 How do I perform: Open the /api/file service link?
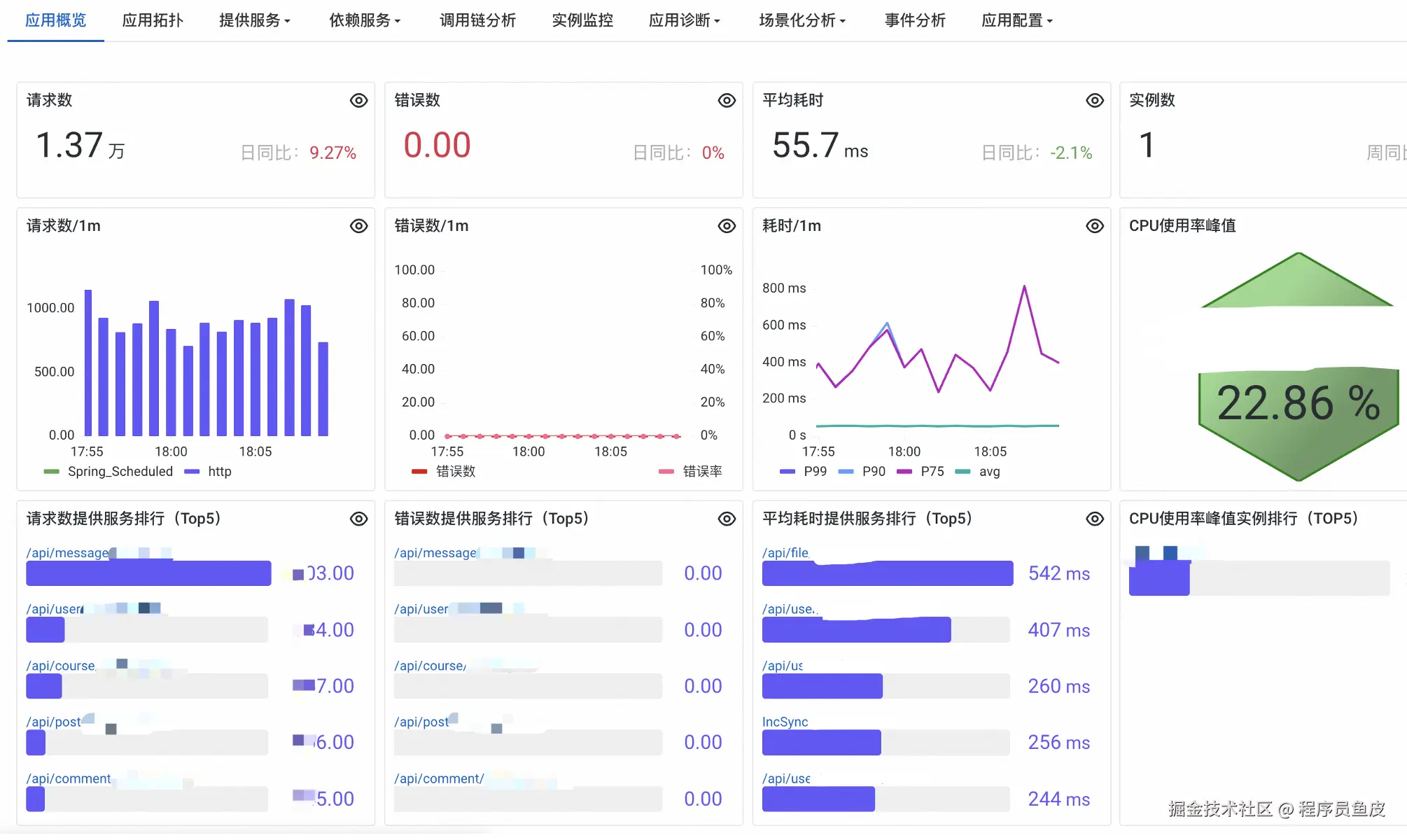pos(785,552)
